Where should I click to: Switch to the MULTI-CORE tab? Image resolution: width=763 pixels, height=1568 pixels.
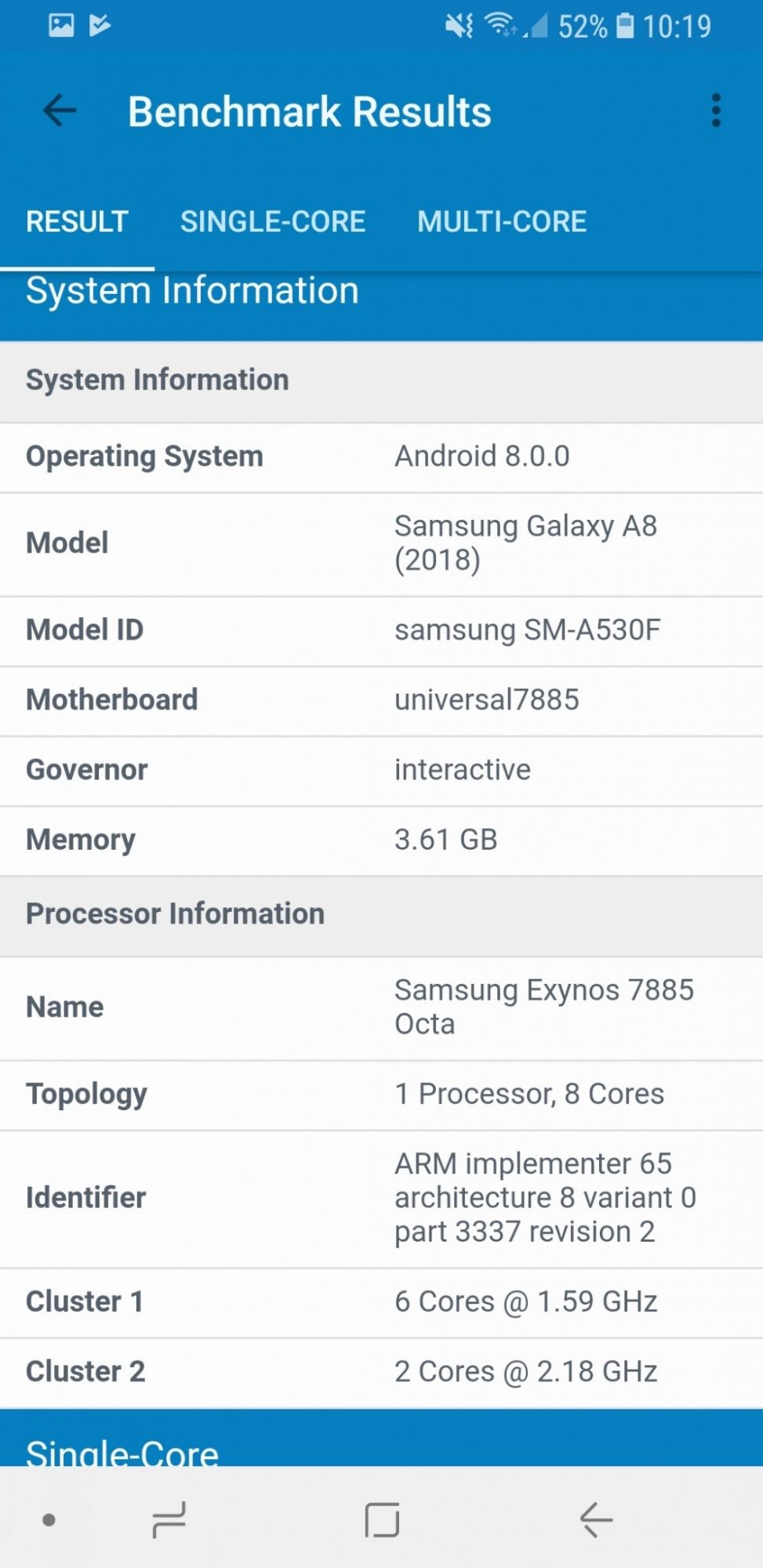(x=502, y=222)
